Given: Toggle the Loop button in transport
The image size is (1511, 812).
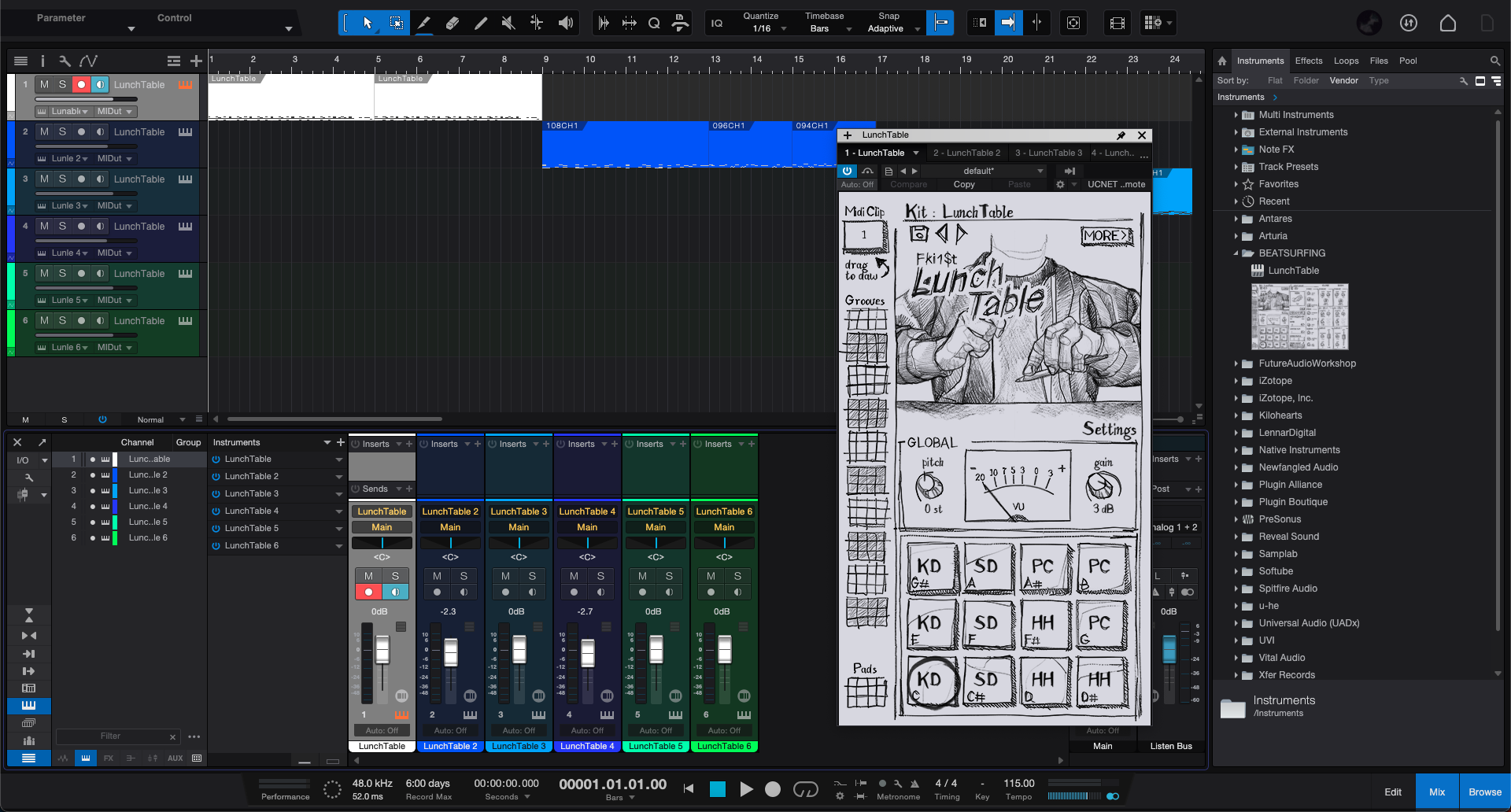Looking at the screenshot, I should 806,789.
